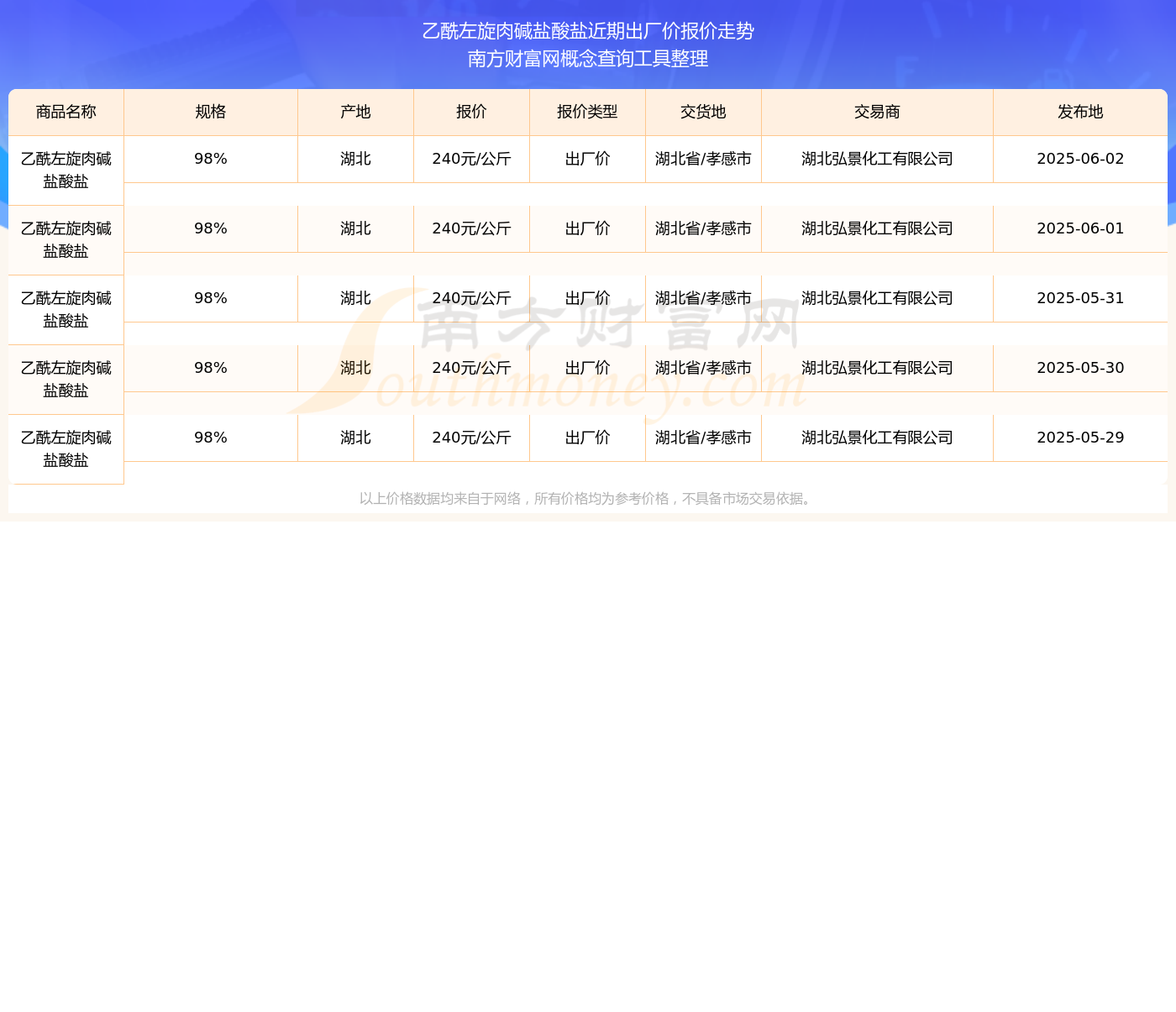Viewport: 1176px width, 1012px height.
Task: Click 湖北省/孝感市 in the 2025-05-29 row
Action: click(704, 438)
